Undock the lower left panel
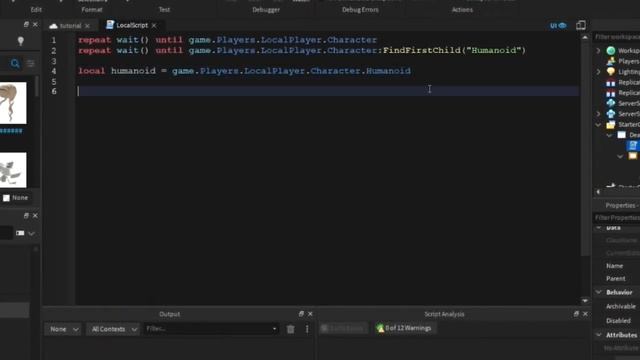This screenshot has height=360, width=640. [x=26, y=216]
